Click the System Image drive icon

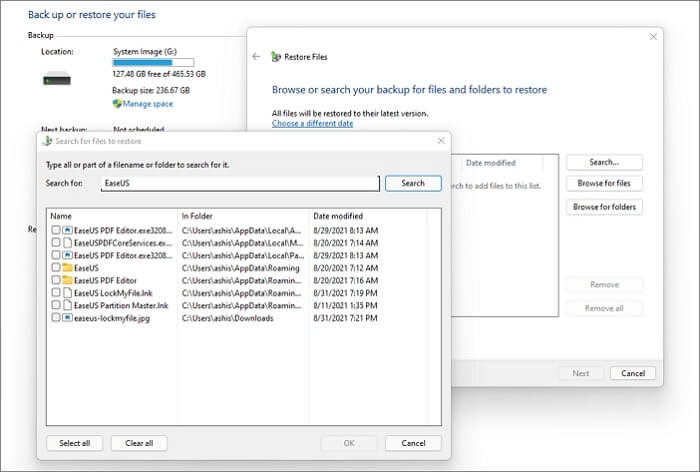[x=56, y=78]
